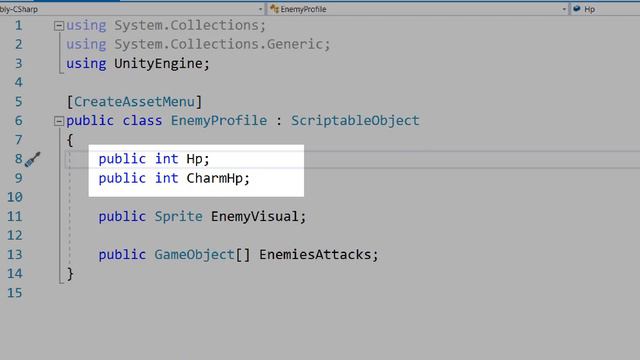Open the Hp member navigation dropdown
This screenshot has height=360, width=640.
coord(606,9)
